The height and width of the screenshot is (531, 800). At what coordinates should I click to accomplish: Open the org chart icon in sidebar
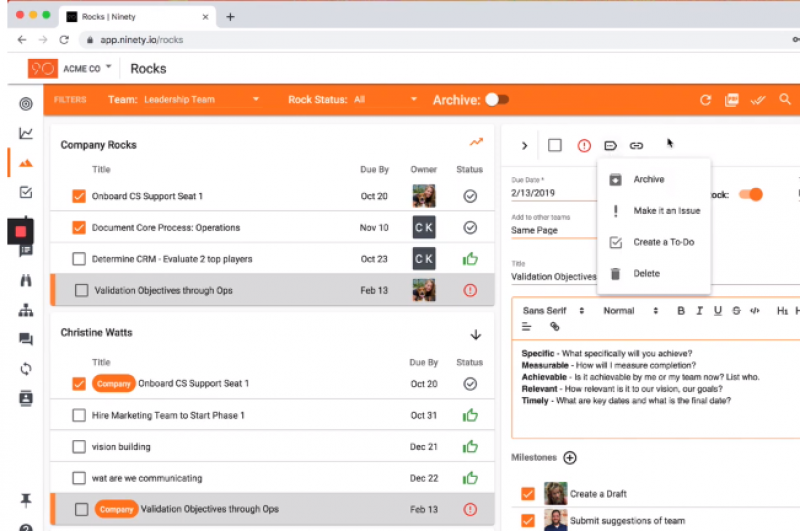point(26,310)
